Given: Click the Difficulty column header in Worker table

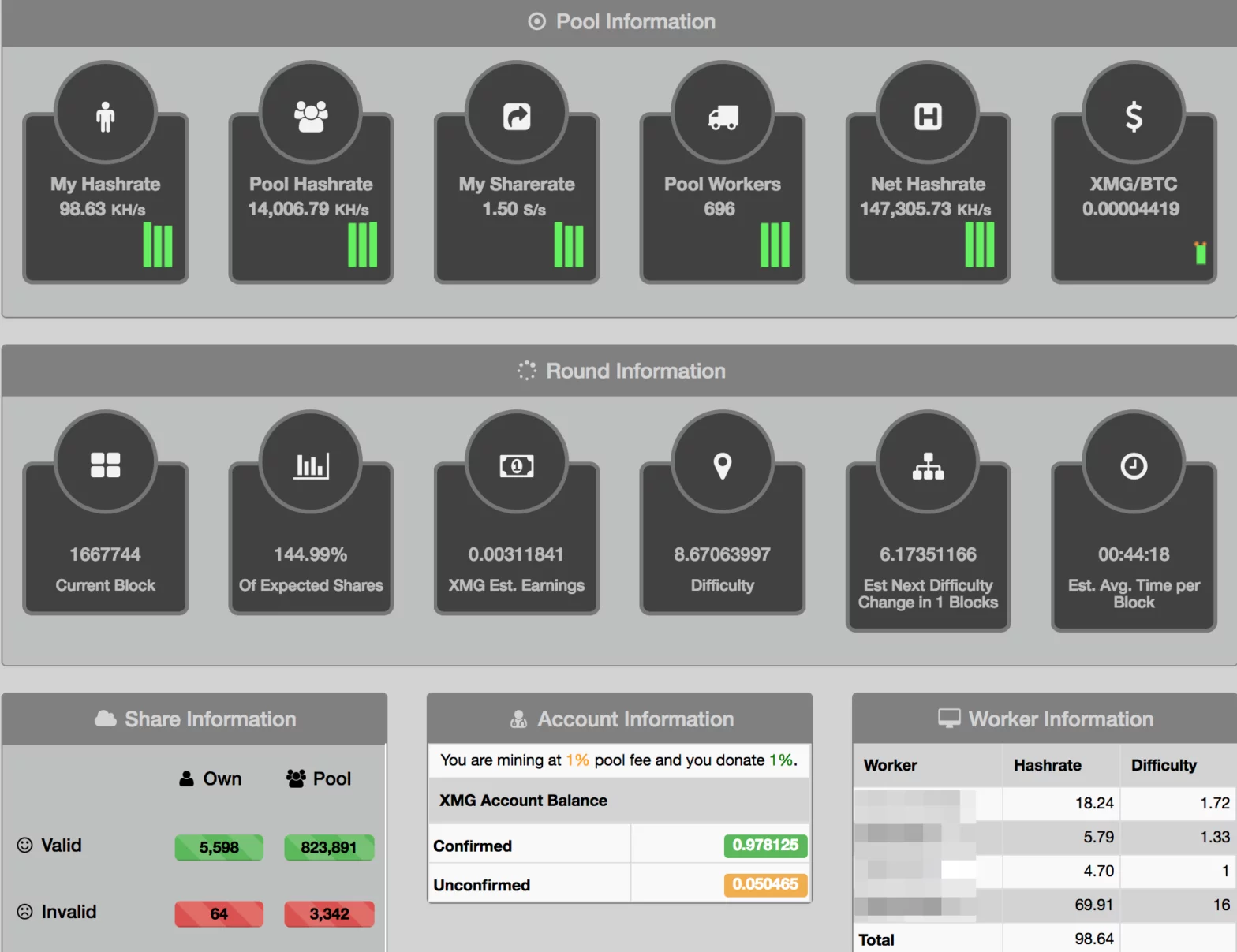Looking at the screenshot, I should coord(1164,765).
